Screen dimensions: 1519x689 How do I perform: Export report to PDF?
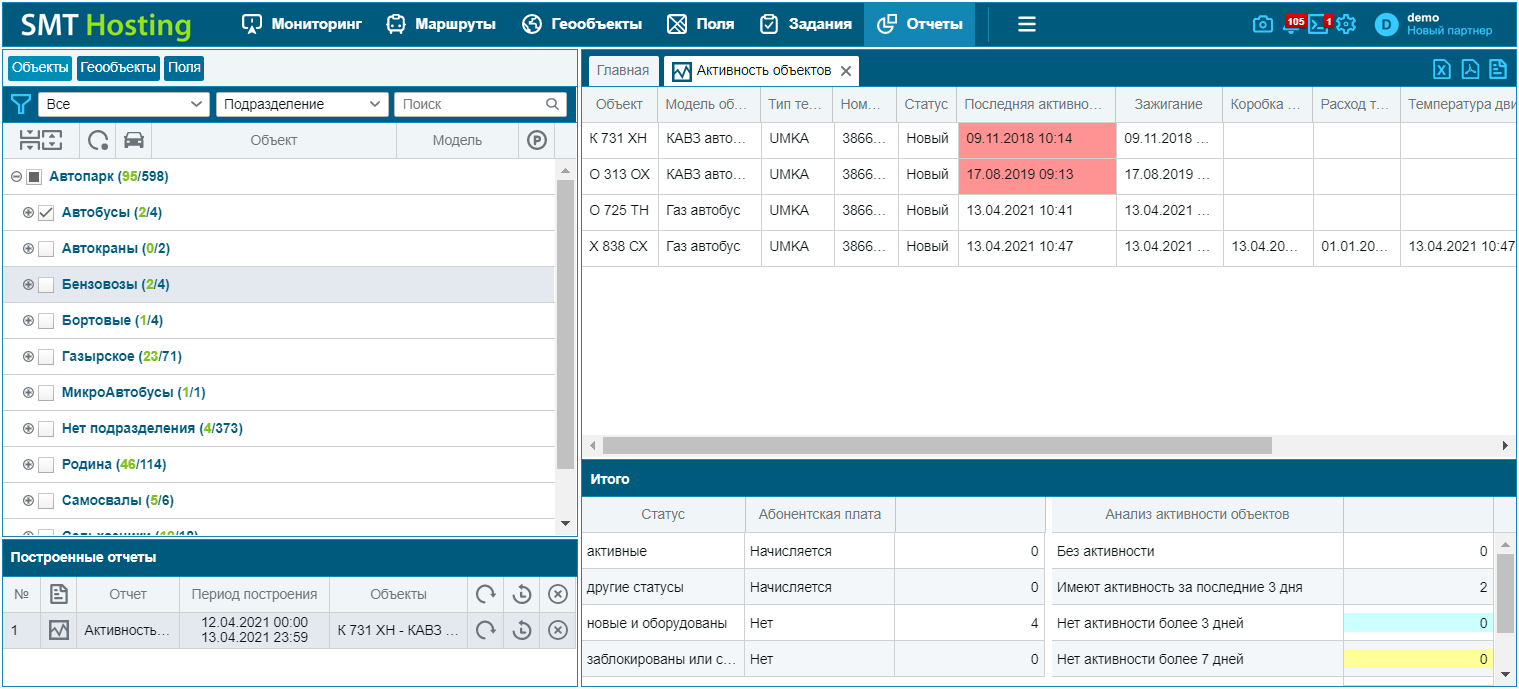coord(1470,69)
